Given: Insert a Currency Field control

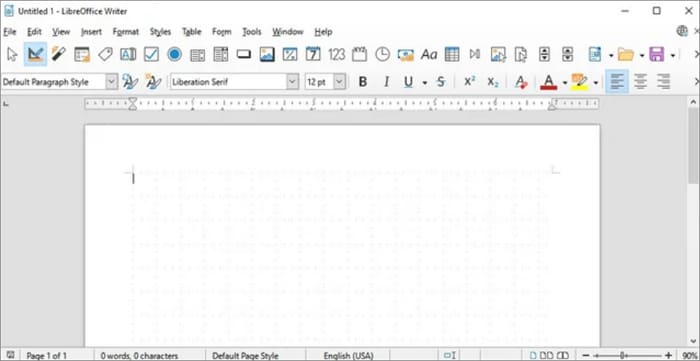Looking at the screenshot, I should click(x=406, y=54).
